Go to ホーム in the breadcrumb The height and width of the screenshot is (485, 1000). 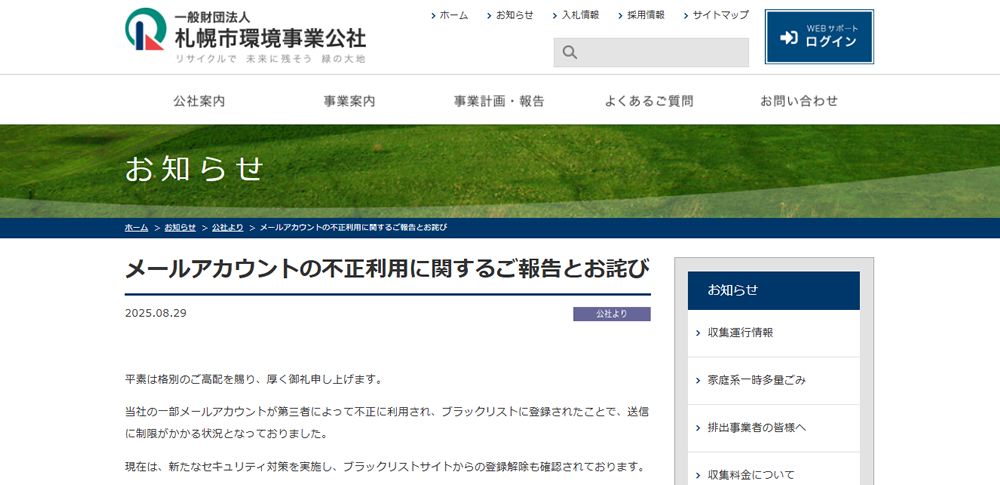pos(136,228)
